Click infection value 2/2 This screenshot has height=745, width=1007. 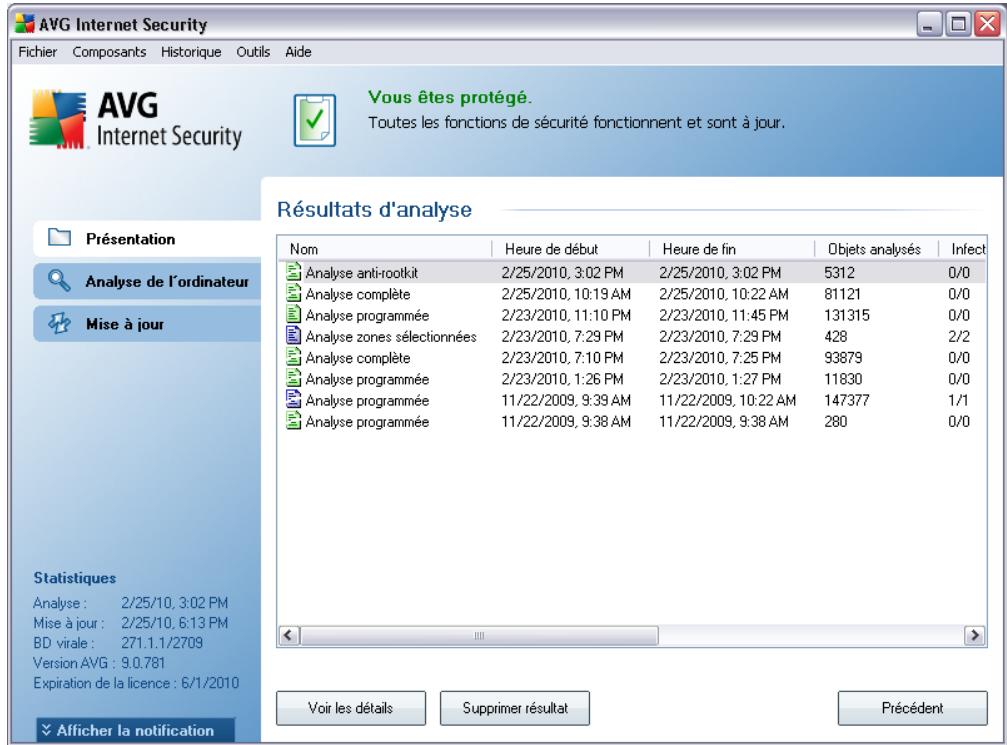959,336
